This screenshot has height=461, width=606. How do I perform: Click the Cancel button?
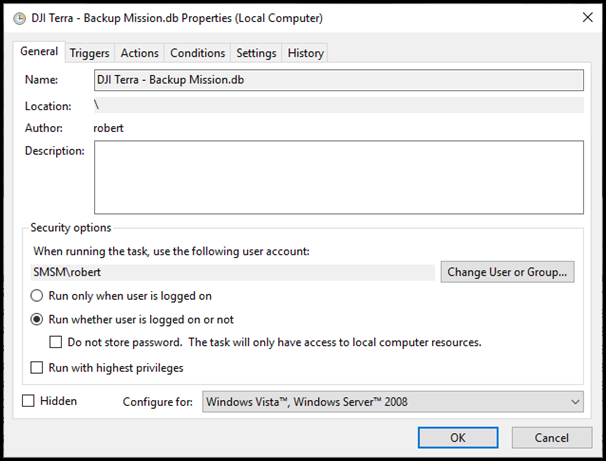tap(552, 438)
